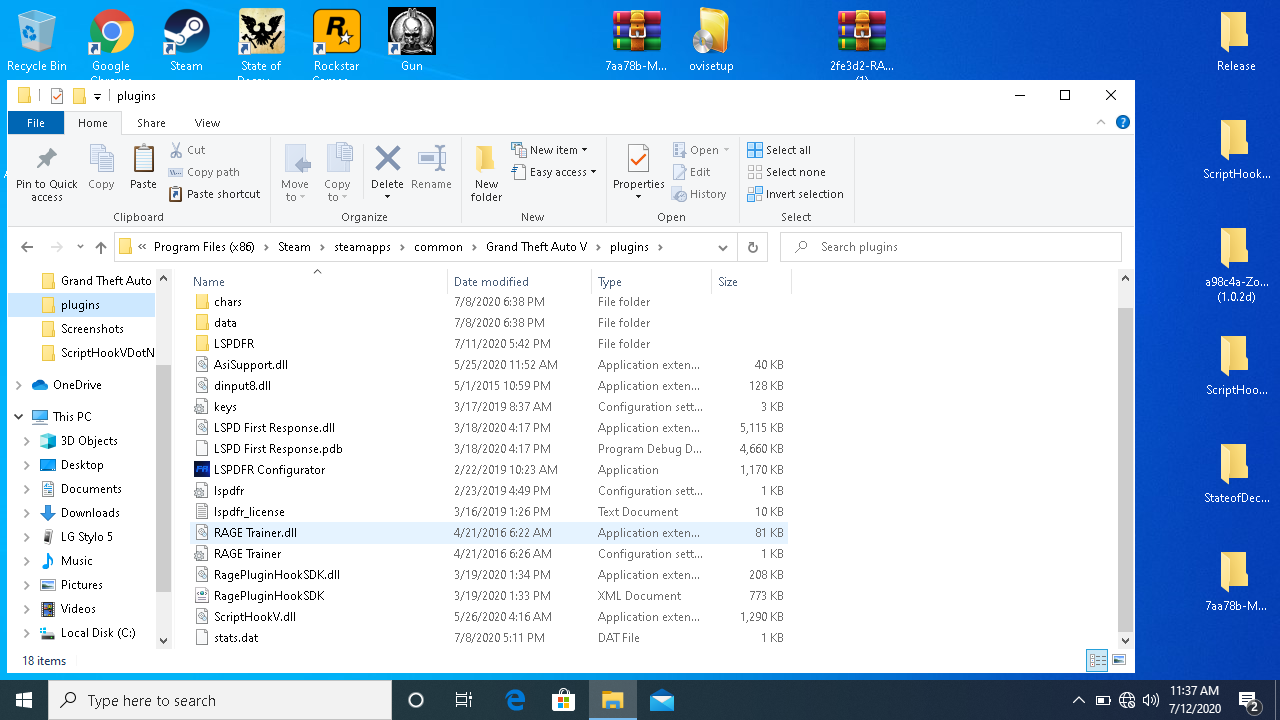The image size is (1280, 720).
Task: Go up one folder level arrow
Action: (101, 247)
